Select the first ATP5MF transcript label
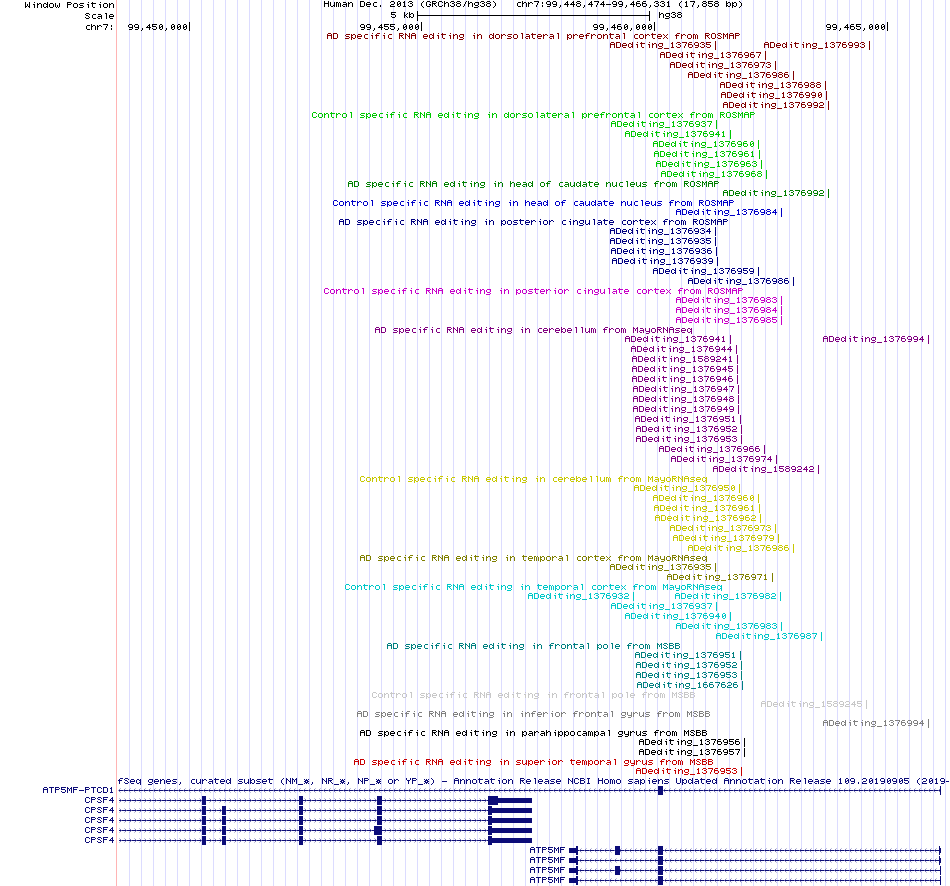 coord(547,850)
